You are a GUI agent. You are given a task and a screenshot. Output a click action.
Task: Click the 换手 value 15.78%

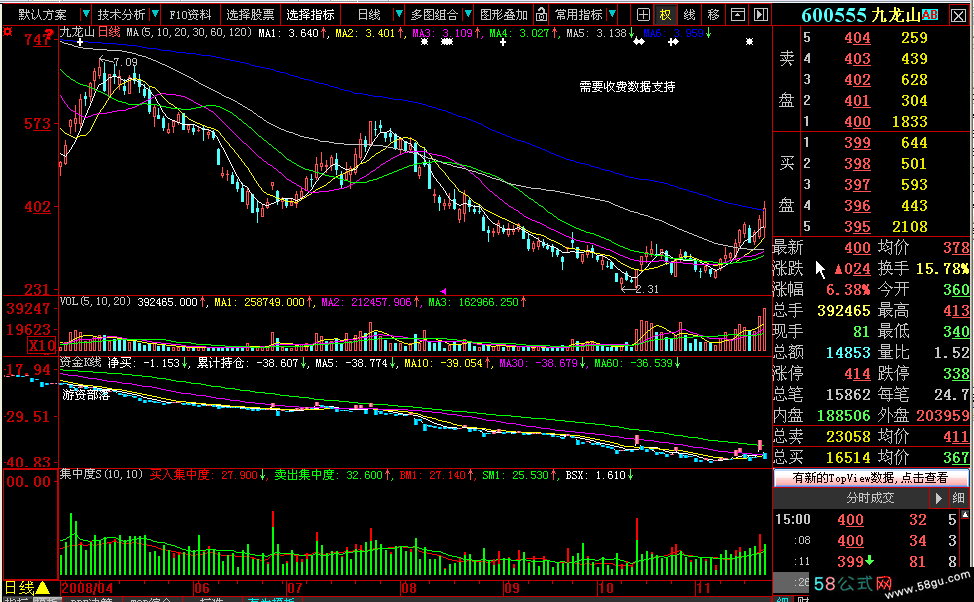click(942, 268)
